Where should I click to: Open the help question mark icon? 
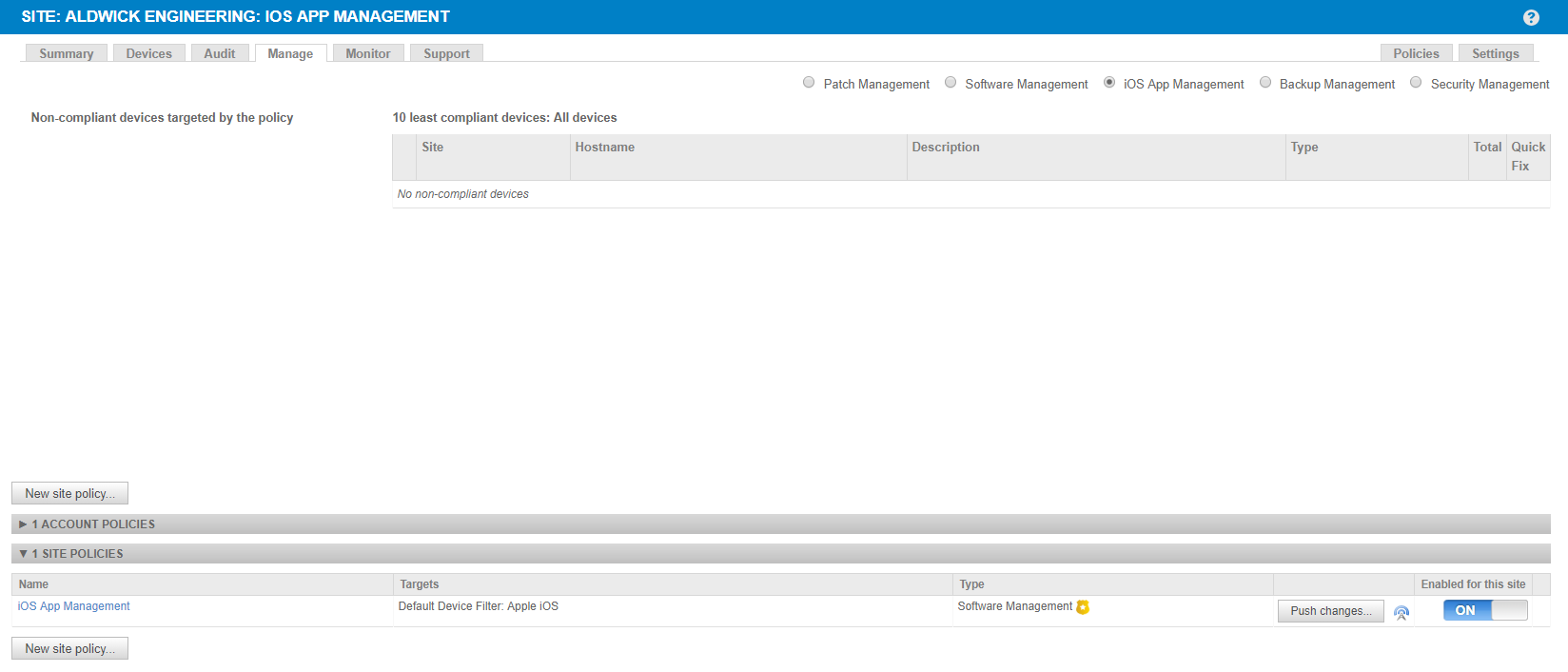1531,17
